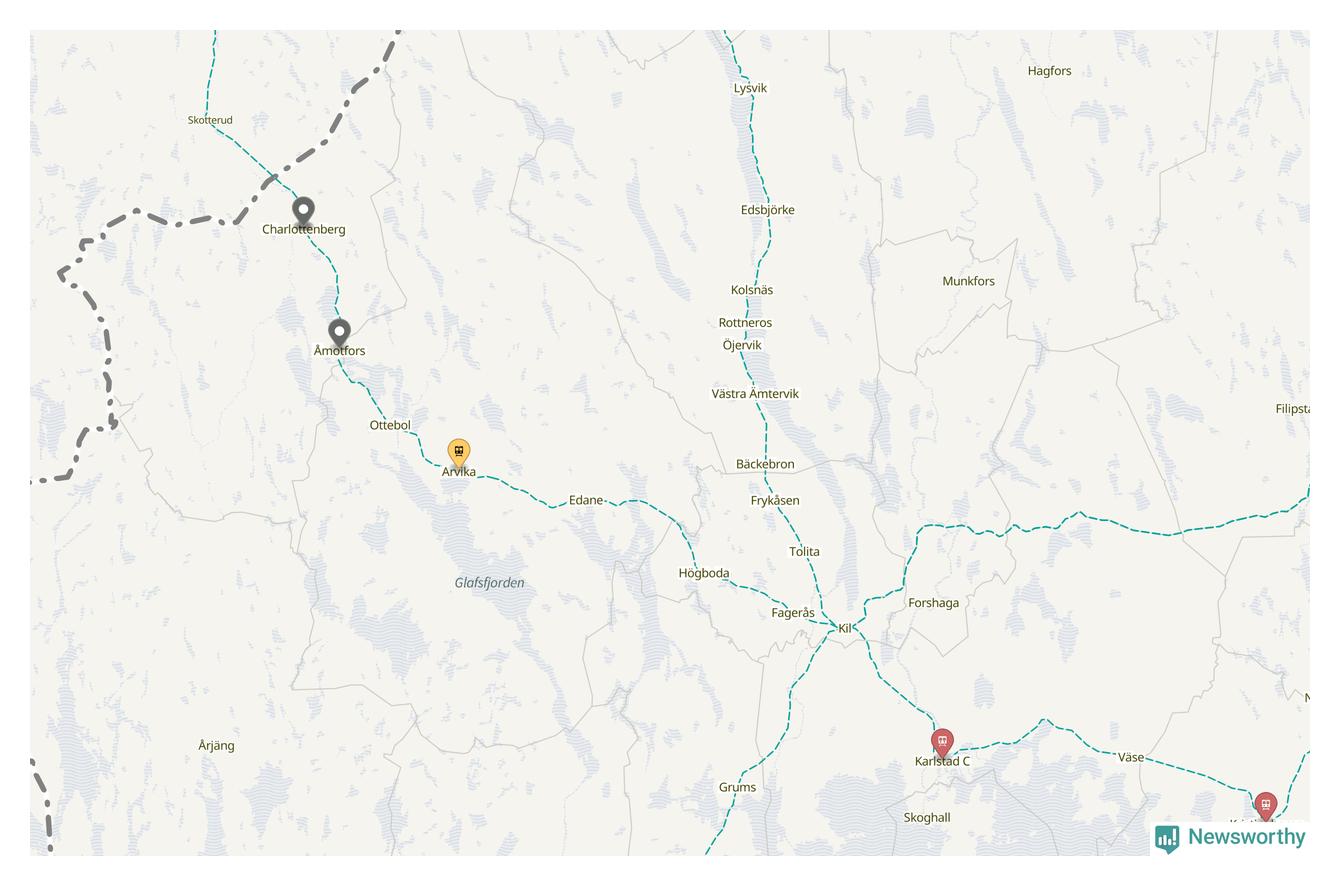This screenshot has height=886, width=1340.
Task: Select the Högboda label on the railway
Action: (704, 573)
